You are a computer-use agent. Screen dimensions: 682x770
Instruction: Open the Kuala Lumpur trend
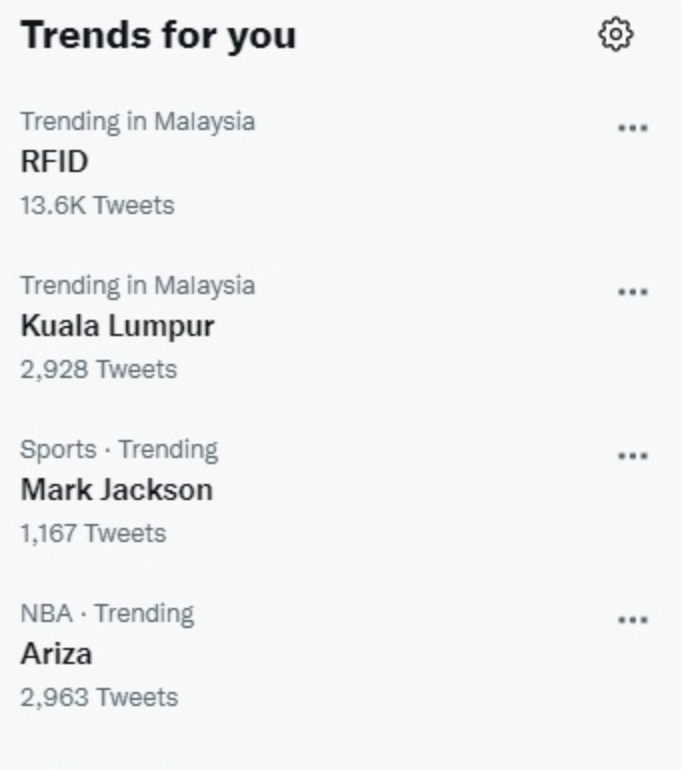point(117,326)
